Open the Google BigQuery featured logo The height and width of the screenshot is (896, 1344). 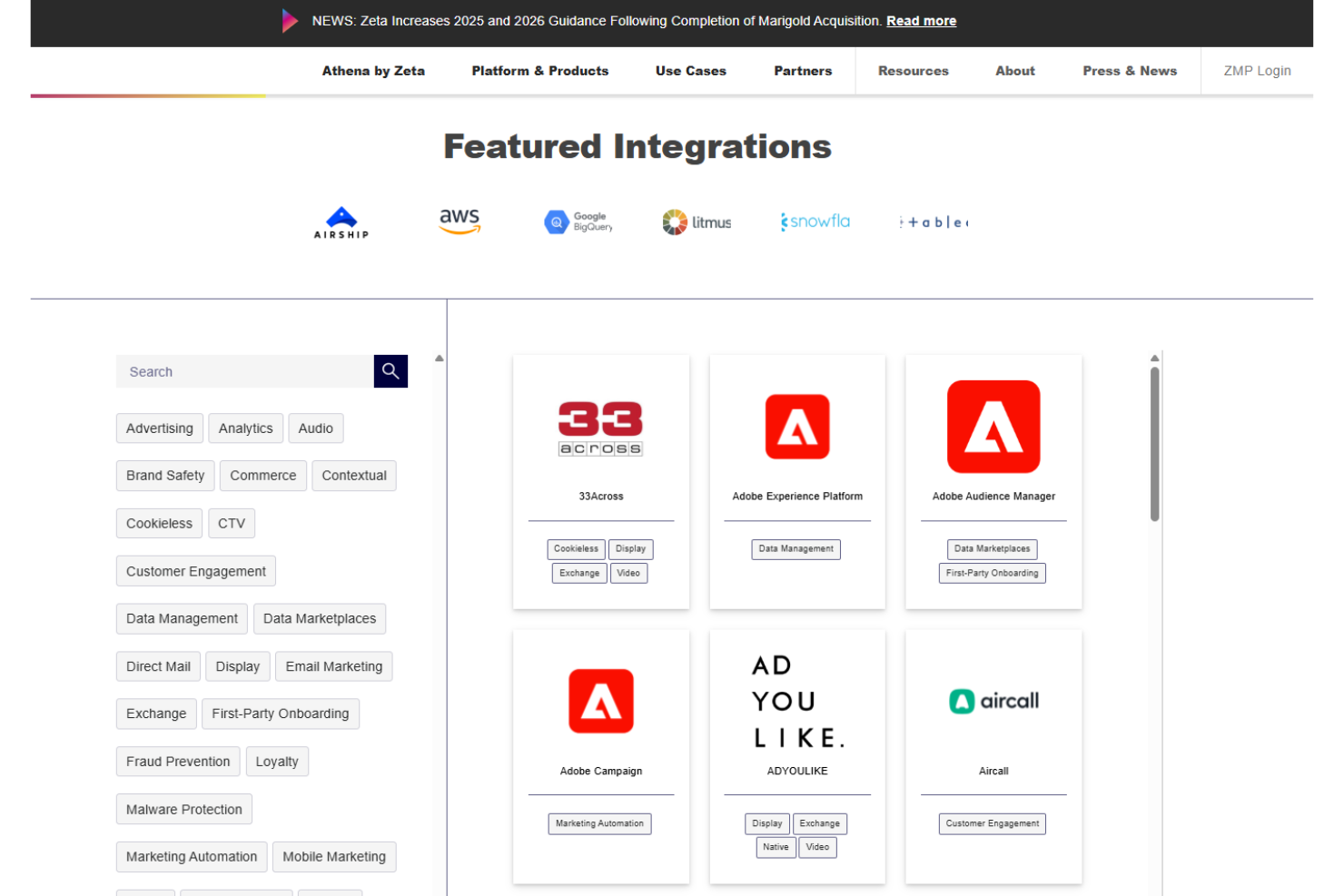pos(578,222)
